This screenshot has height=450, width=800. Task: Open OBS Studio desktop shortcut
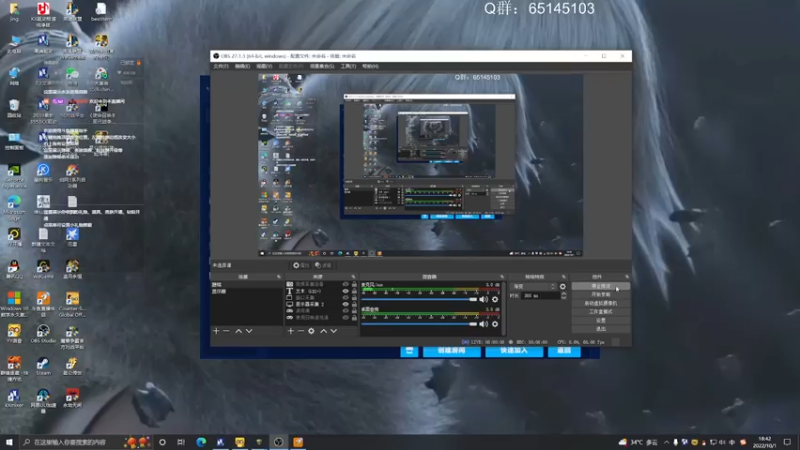click(43, 334)
